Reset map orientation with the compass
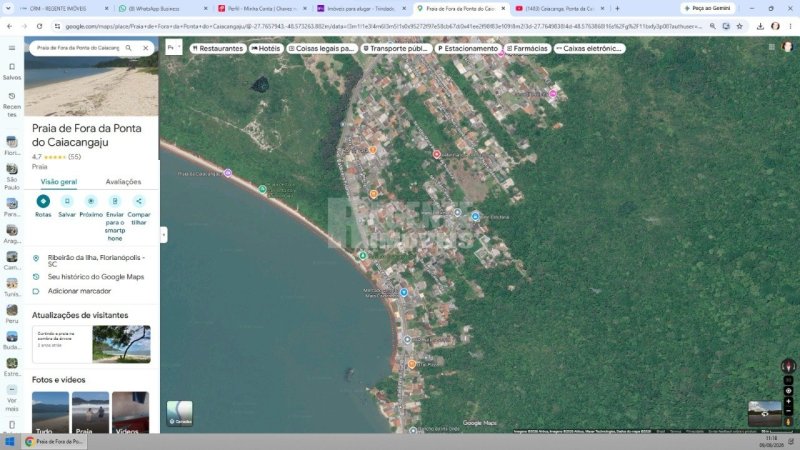This screenshot has width=800, height=450. pyautogui.click(x=788, y=366)
